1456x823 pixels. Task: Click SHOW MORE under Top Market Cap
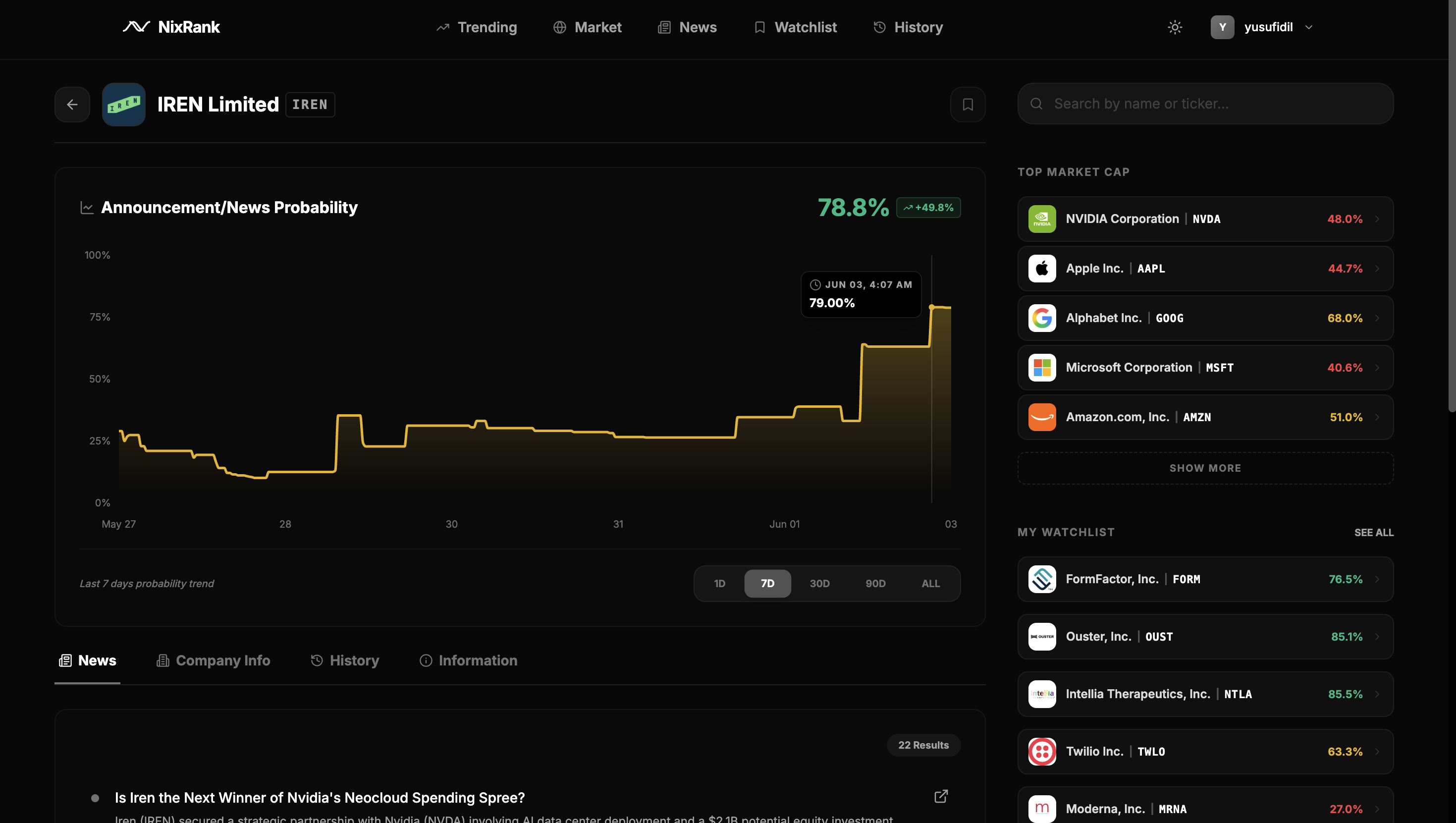tap(1205, 468)
